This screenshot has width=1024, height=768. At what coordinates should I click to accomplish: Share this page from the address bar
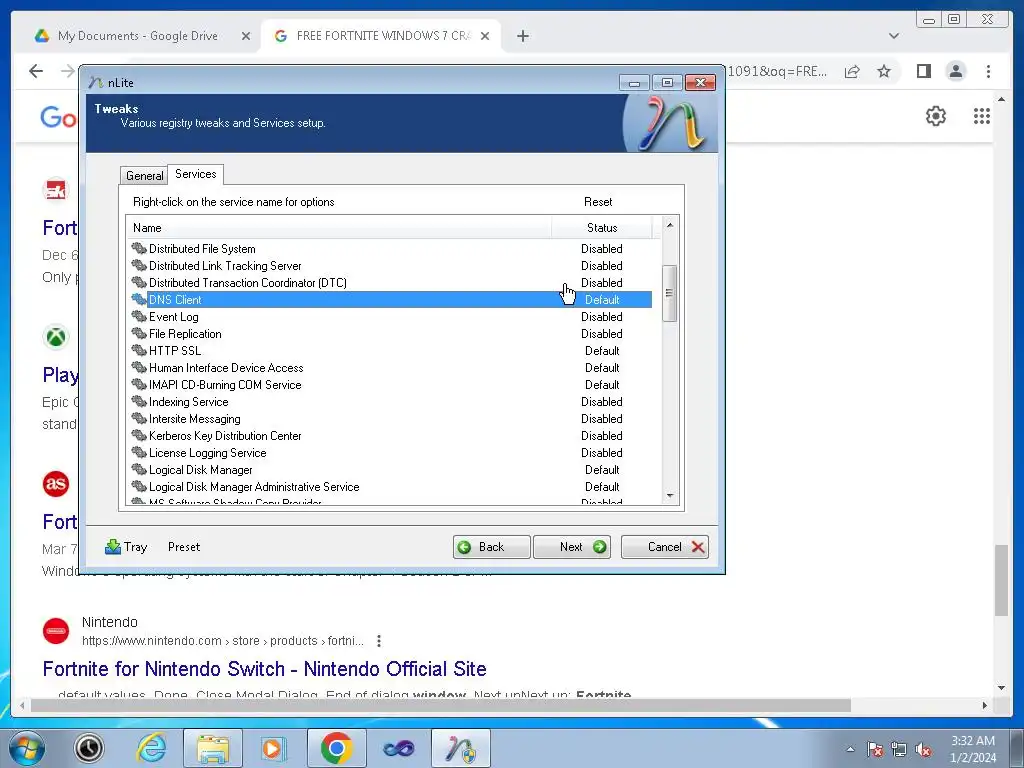[852, 71]
